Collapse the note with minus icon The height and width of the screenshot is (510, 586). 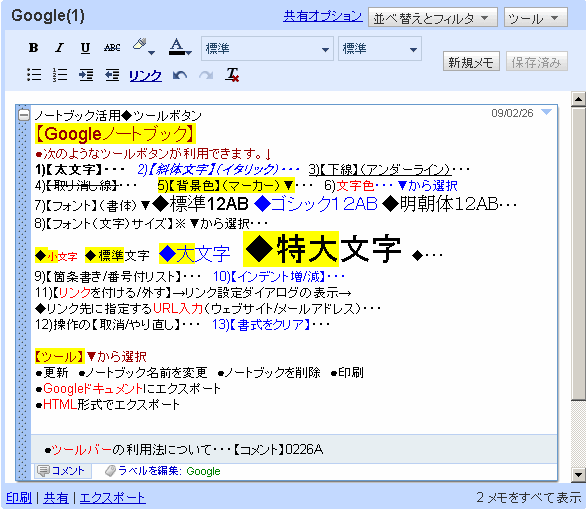24,114
